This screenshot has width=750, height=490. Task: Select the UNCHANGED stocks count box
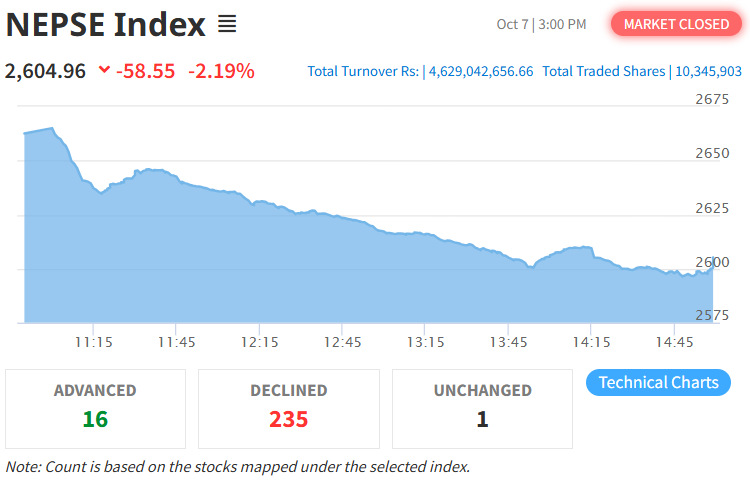(482, 408)
